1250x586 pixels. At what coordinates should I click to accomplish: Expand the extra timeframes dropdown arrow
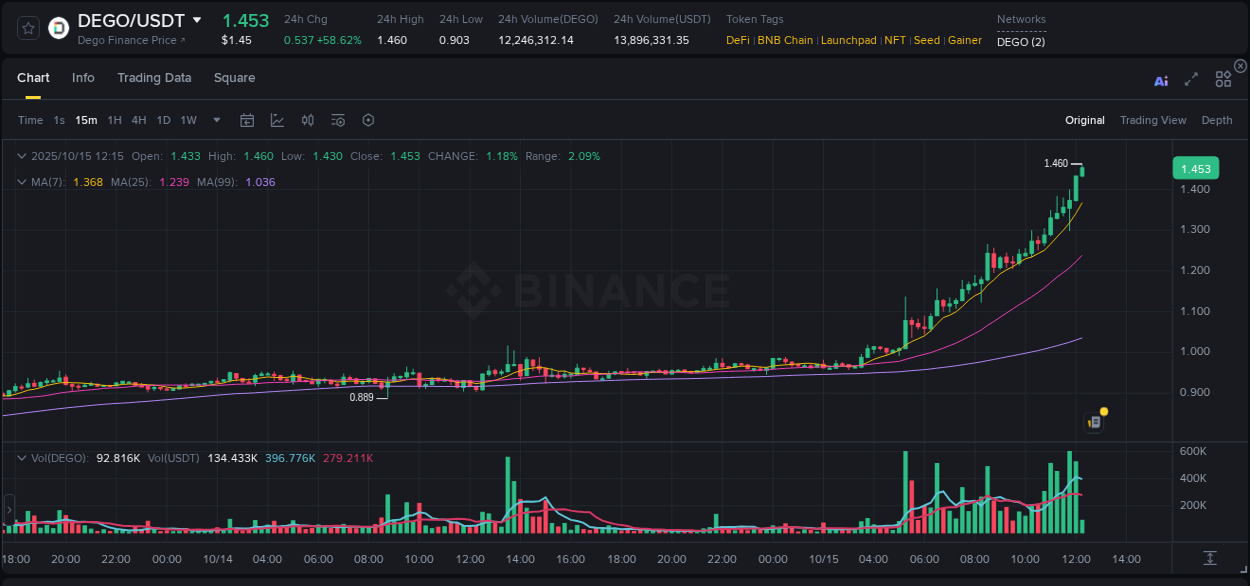click(x=215, y=120)
